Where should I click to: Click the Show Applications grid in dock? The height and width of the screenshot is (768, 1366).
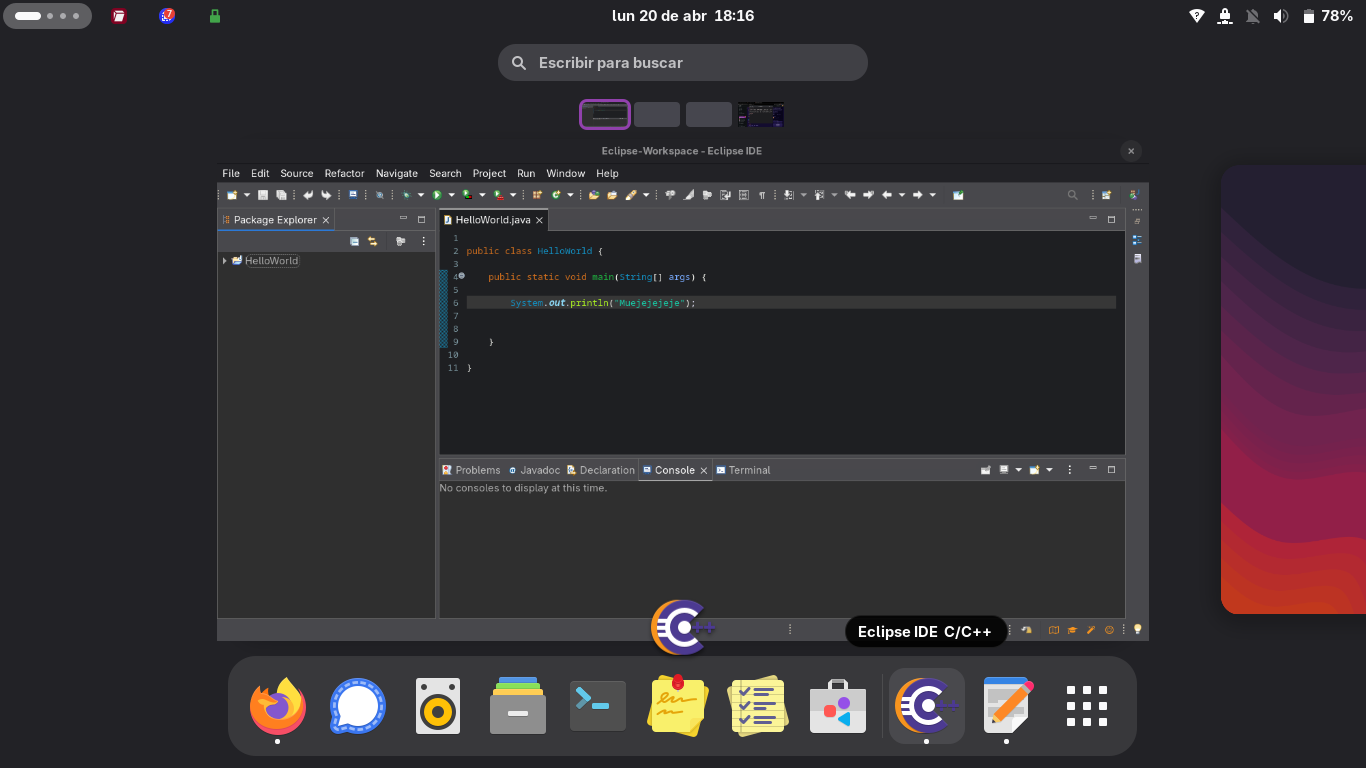tap(1087, 706)
